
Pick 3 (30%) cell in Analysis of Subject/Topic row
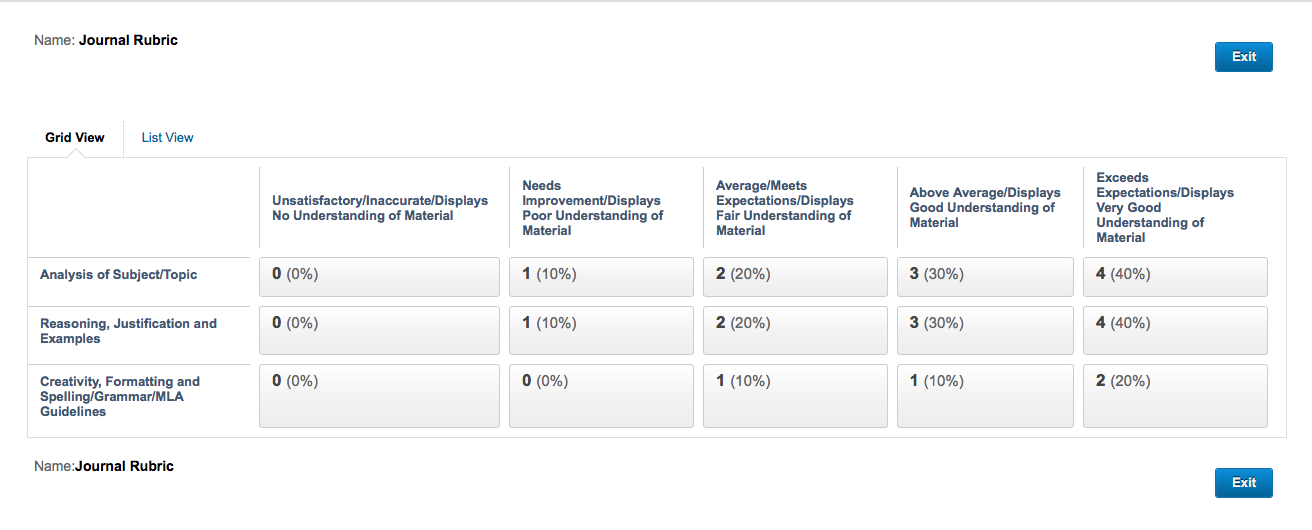(x=989, y=277)
